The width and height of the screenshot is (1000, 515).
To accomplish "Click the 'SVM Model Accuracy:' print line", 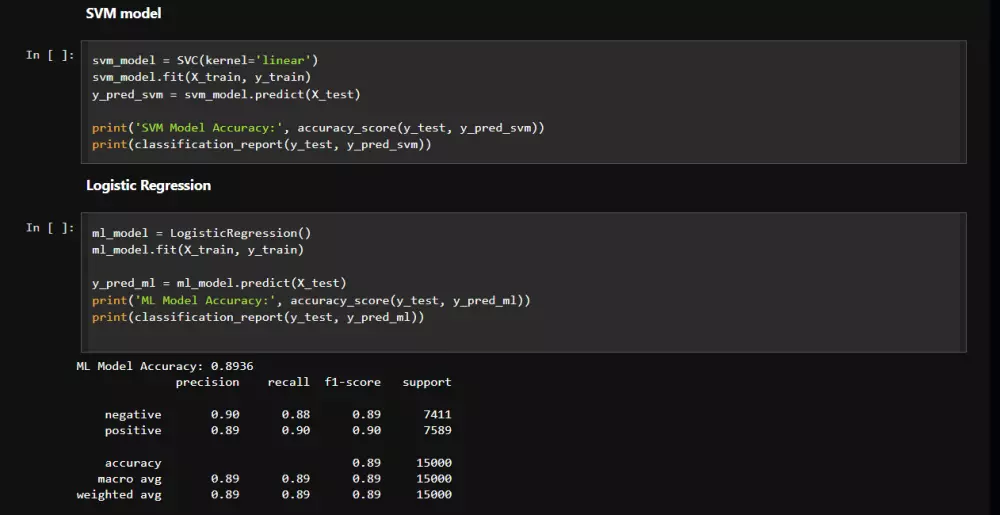I will click(x=318, y=128).
